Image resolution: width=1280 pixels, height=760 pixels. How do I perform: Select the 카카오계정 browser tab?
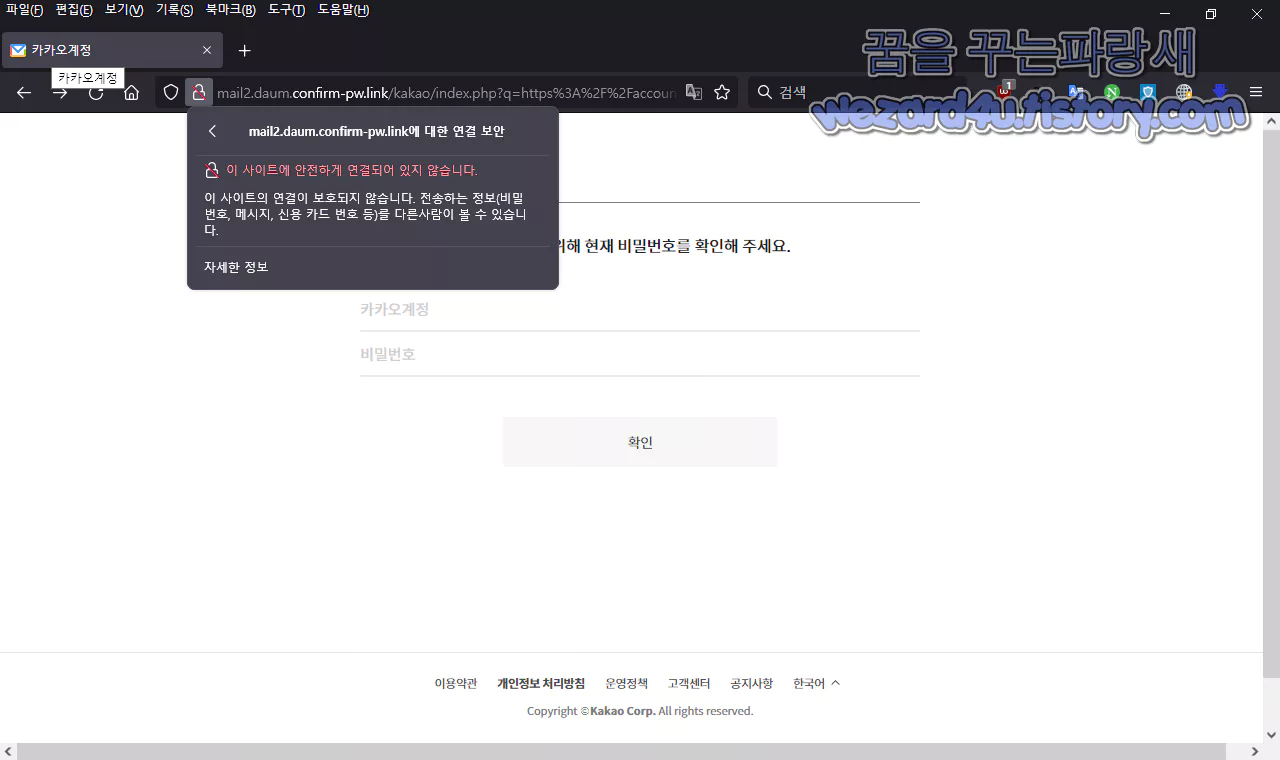(x=112, y=50)
